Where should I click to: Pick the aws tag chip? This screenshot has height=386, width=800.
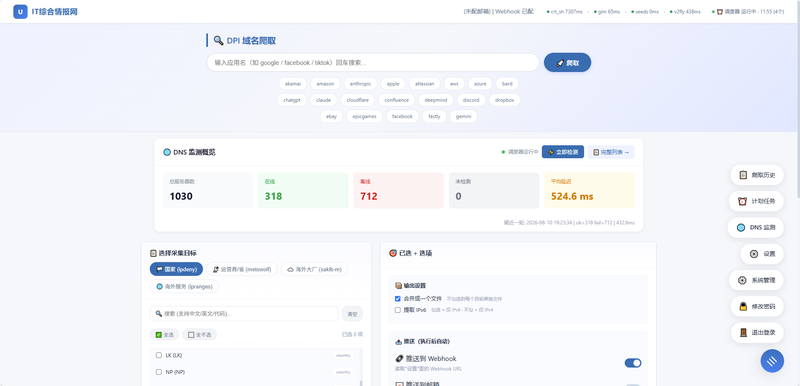pos(454,84)
